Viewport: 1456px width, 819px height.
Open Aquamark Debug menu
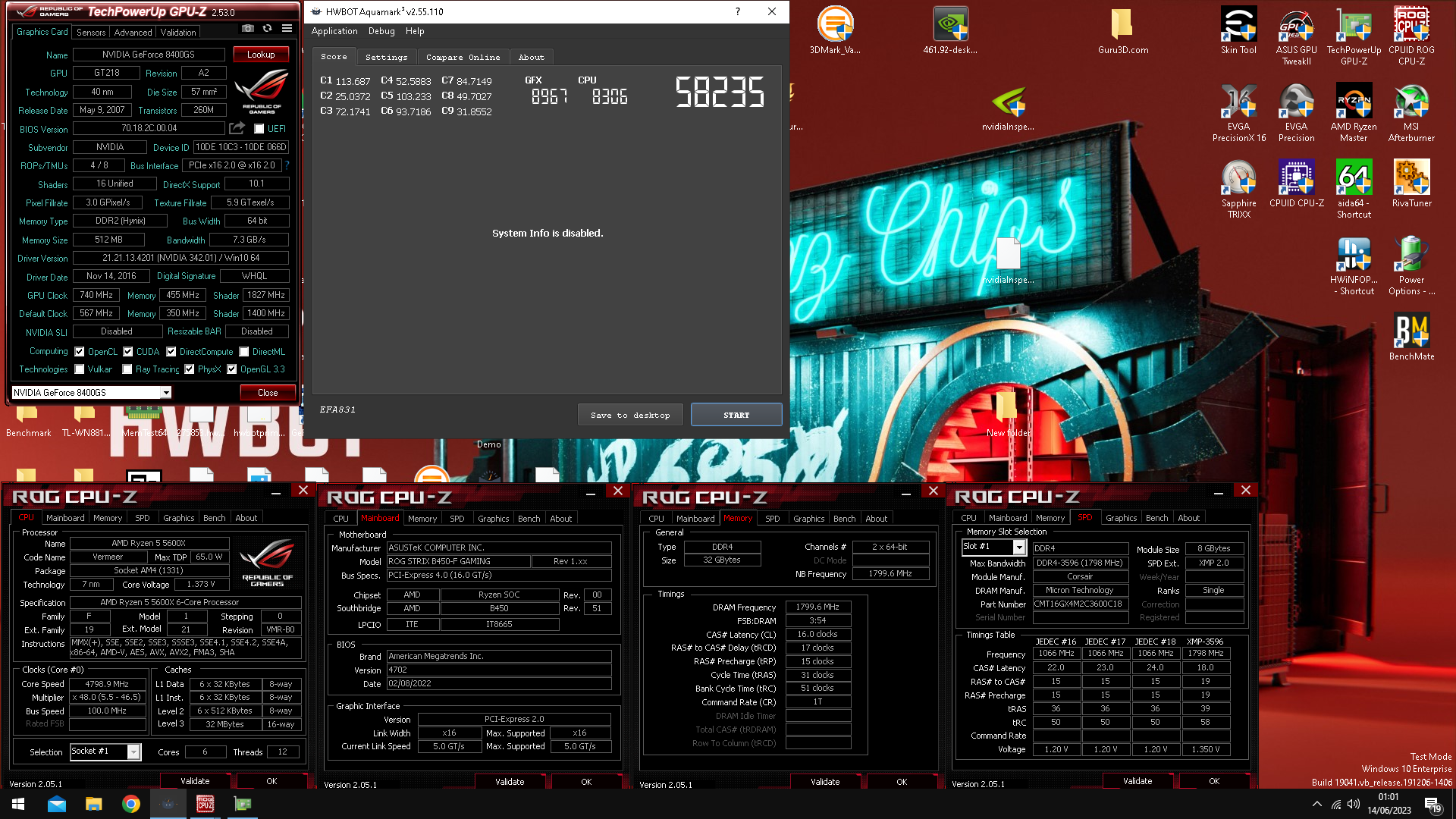381,31
